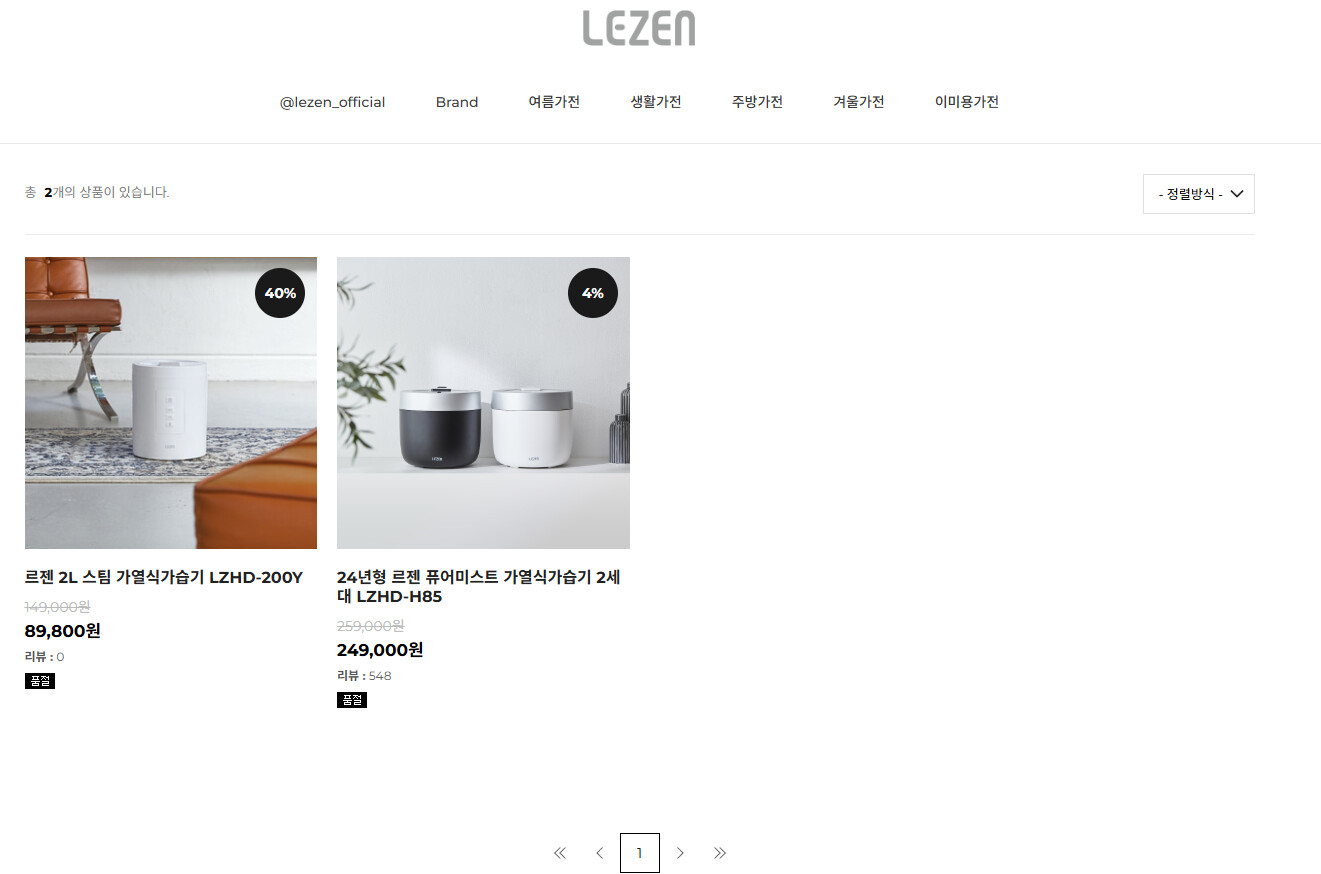1321x874 pixels.
Task: Go to first page with double-left arrow
Action: [x=560, y=853]
